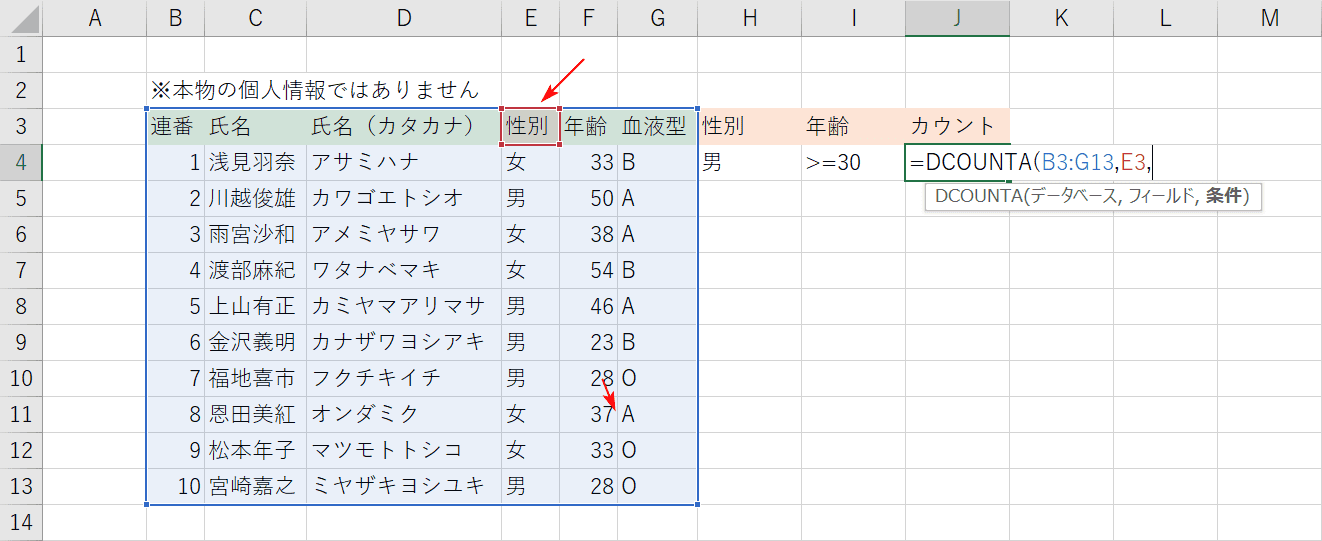Click criteria header 性別 in column H
This screenshot has height=541, width=1322.
[x=750, y=126]
